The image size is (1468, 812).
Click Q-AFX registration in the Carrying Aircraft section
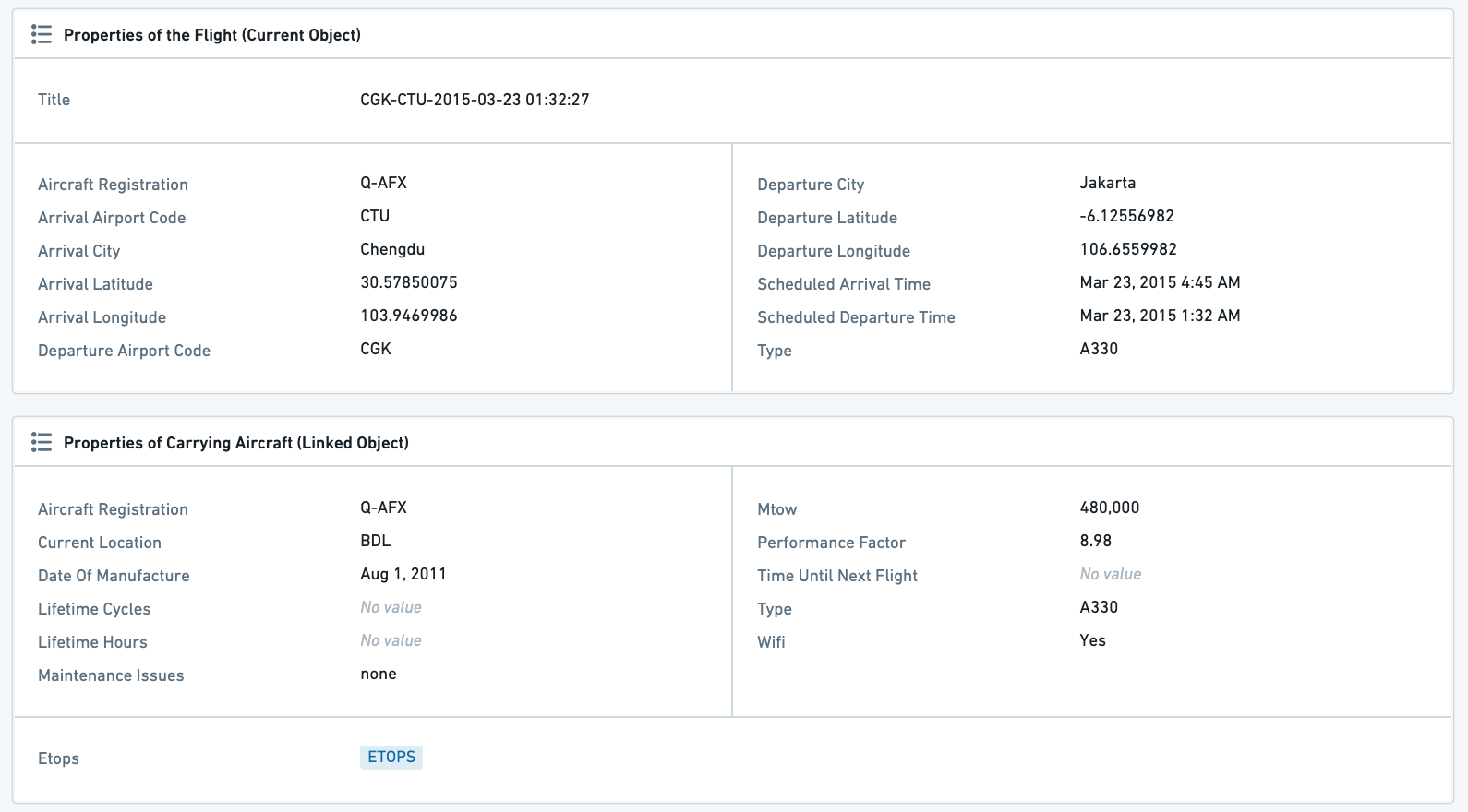(383, 507)
